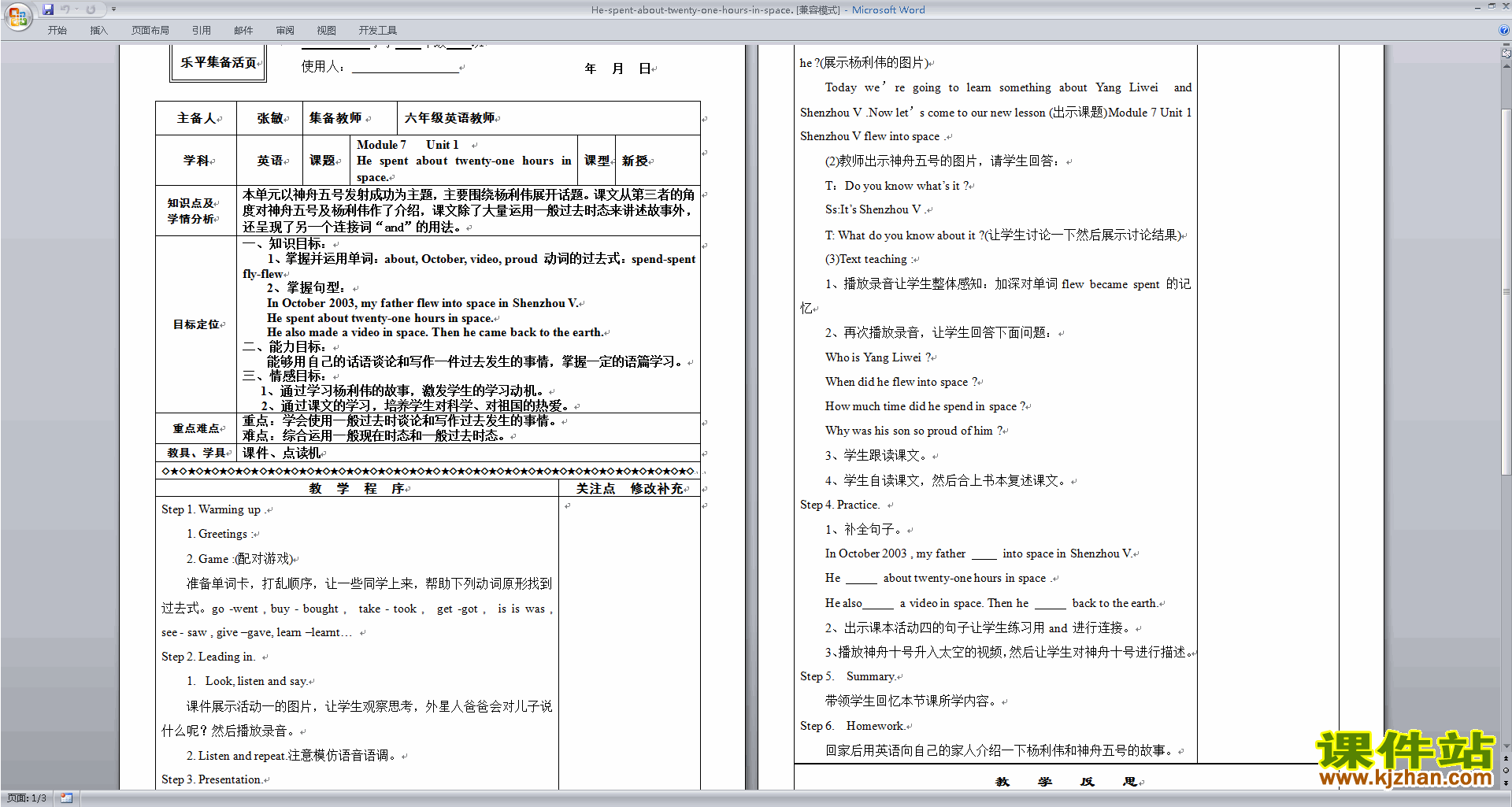Click the macro recording status bar icon
Viewport: 1512px width, 807px height.
pyautogui.click(x=67, y=798)
